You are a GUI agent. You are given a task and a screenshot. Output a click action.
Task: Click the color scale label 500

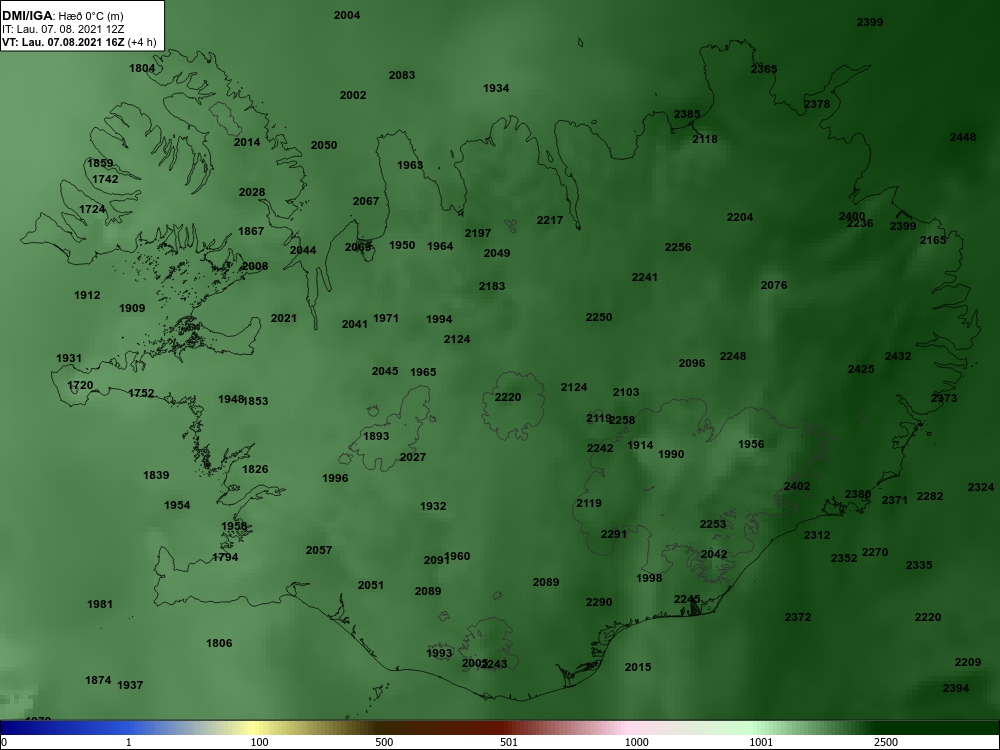(x=384, y=742)
